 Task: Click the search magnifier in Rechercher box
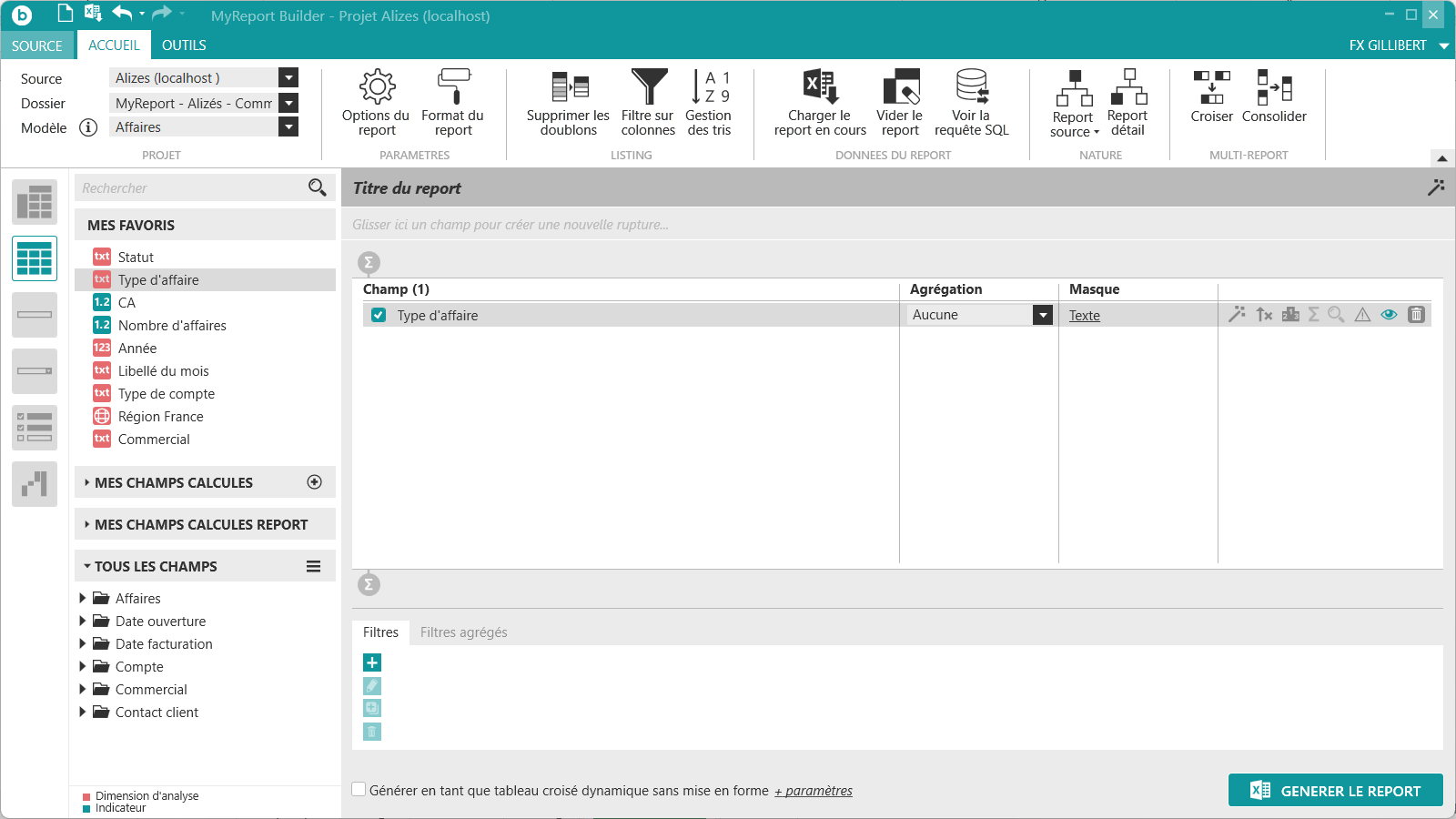point(317,187)
